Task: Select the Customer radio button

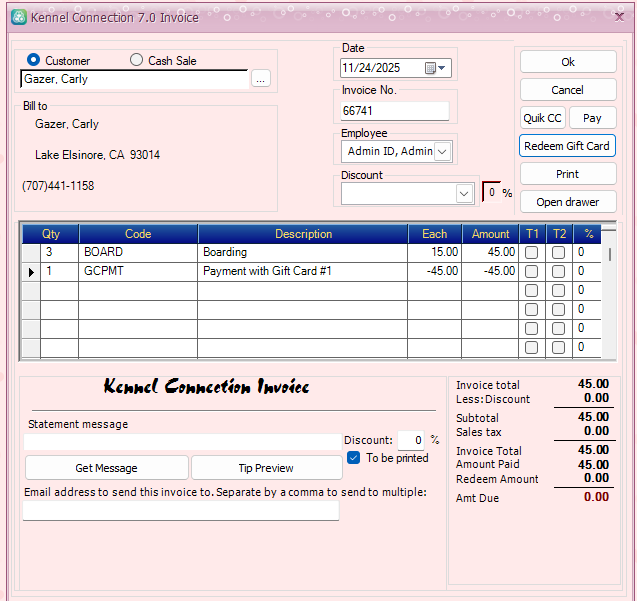Action: [34, 60]
